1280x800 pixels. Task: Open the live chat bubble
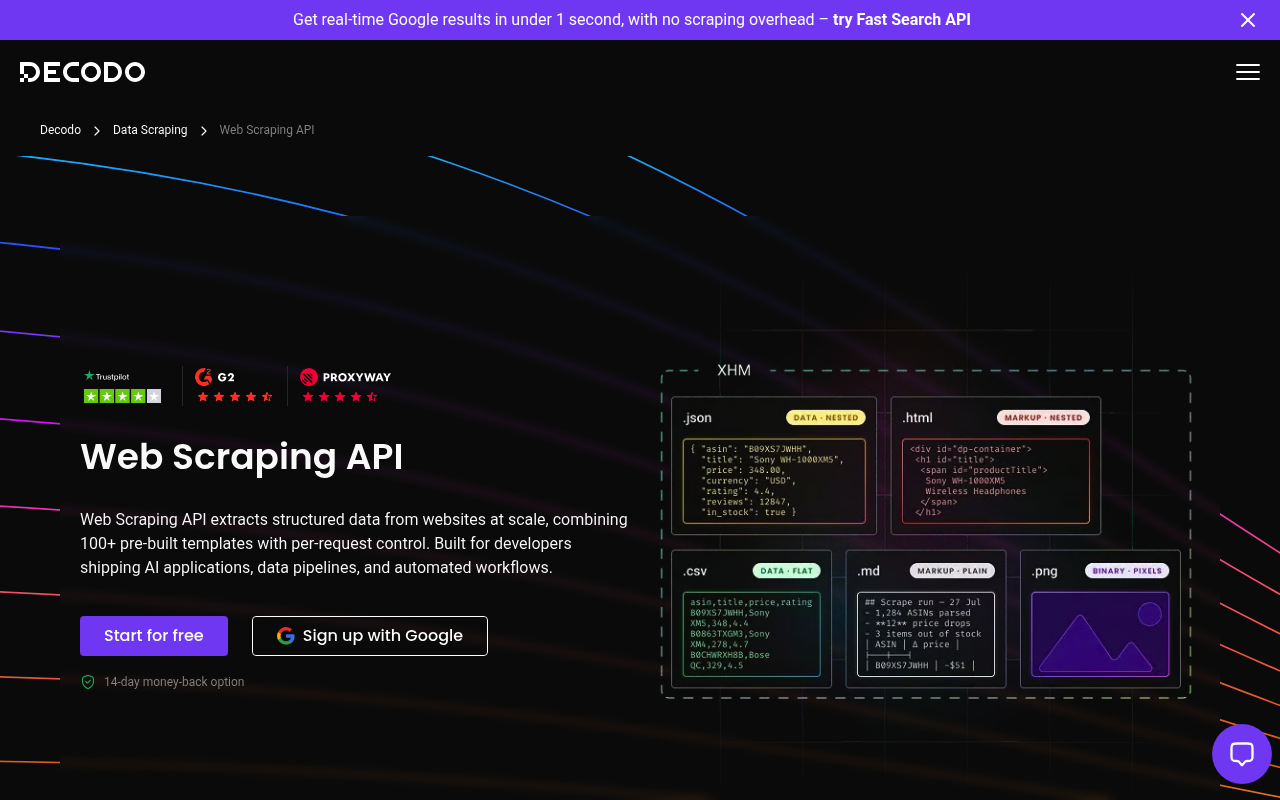point(1242,754)
